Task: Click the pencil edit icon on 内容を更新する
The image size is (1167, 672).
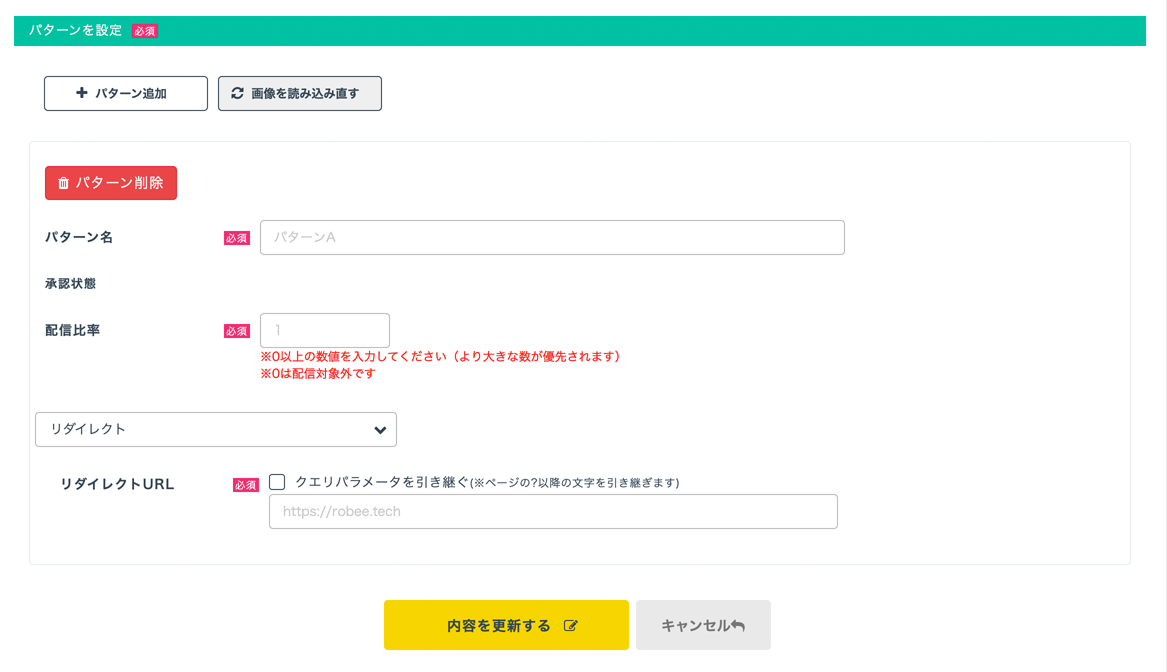Action: point(571,626)
